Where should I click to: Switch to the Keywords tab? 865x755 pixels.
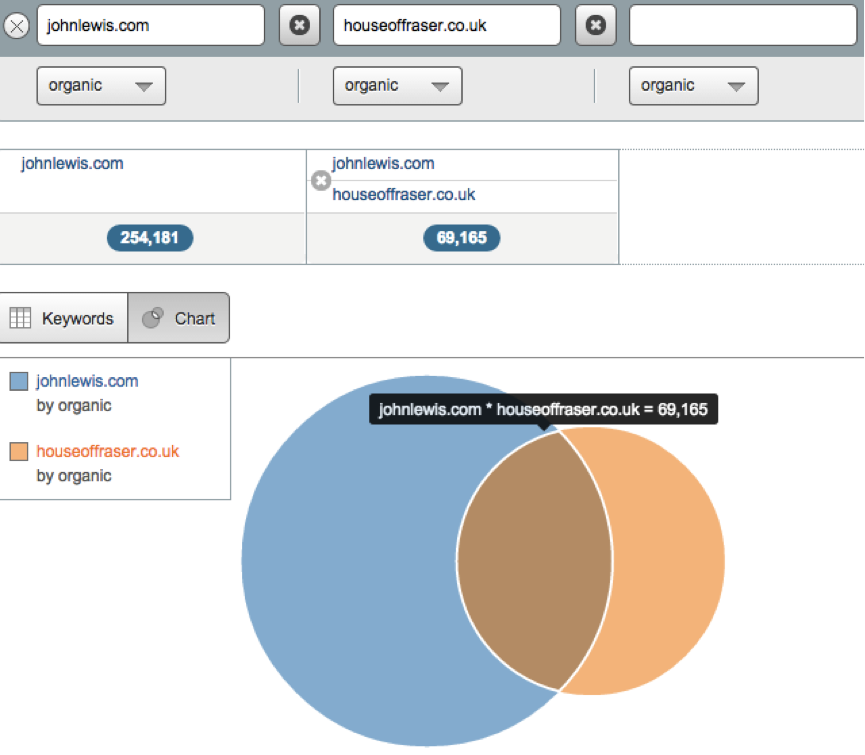[63, 318]
